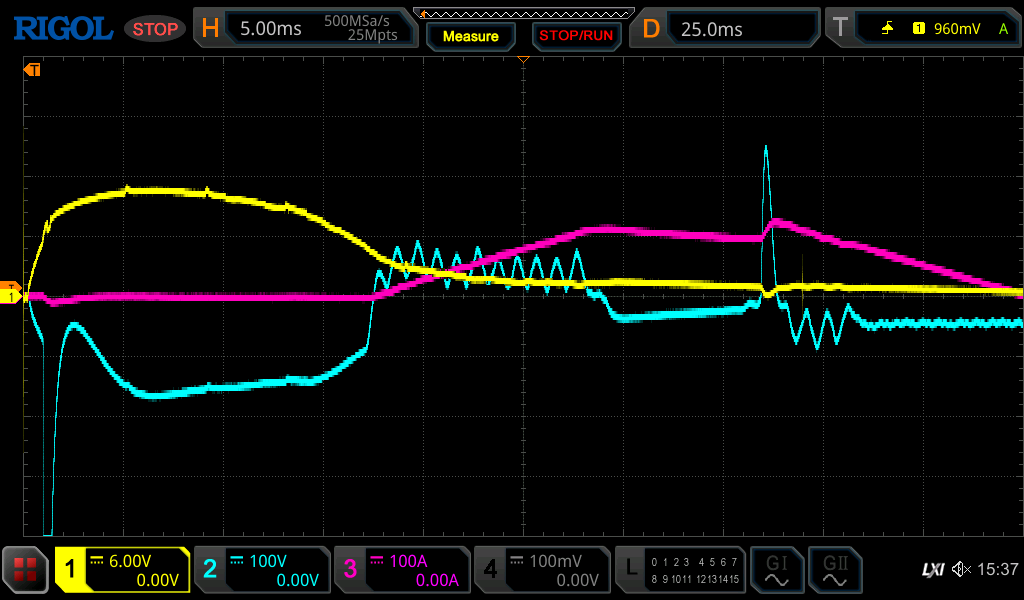Image resolution: width=1024 pixels, height=600 pixels.
Task: Click the trigger position marker at top center
Action: [x=522, y=61]
